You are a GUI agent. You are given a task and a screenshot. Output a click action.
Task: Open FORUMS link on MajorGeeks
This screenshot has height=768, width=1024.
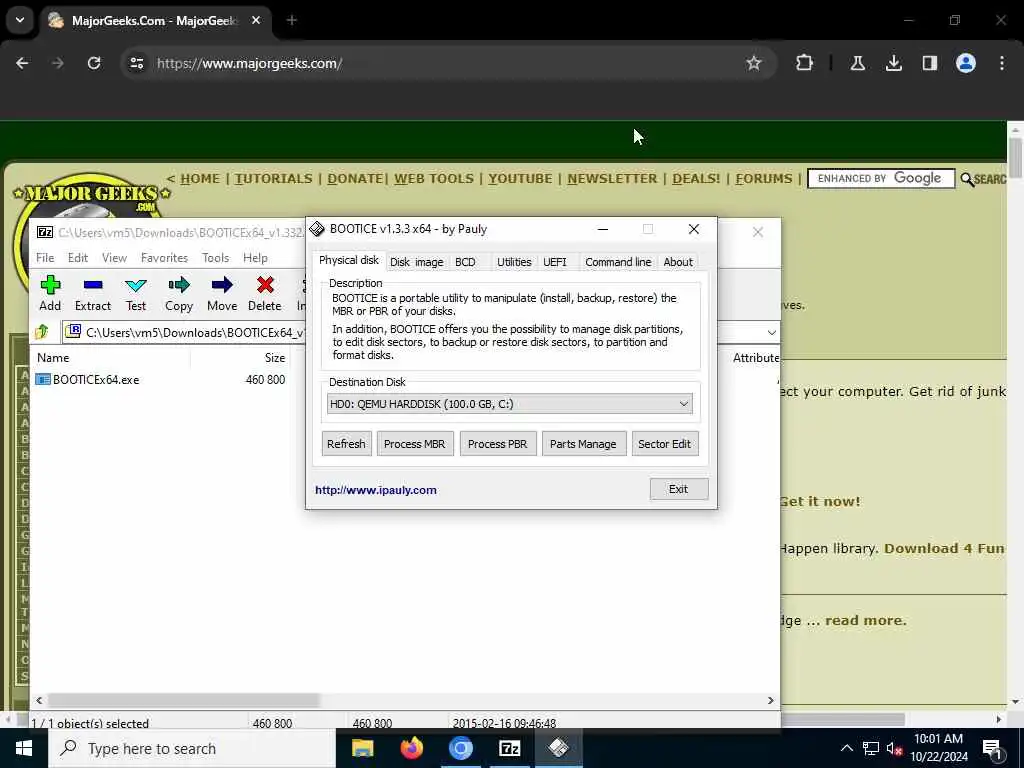click(x=763, y=178)
